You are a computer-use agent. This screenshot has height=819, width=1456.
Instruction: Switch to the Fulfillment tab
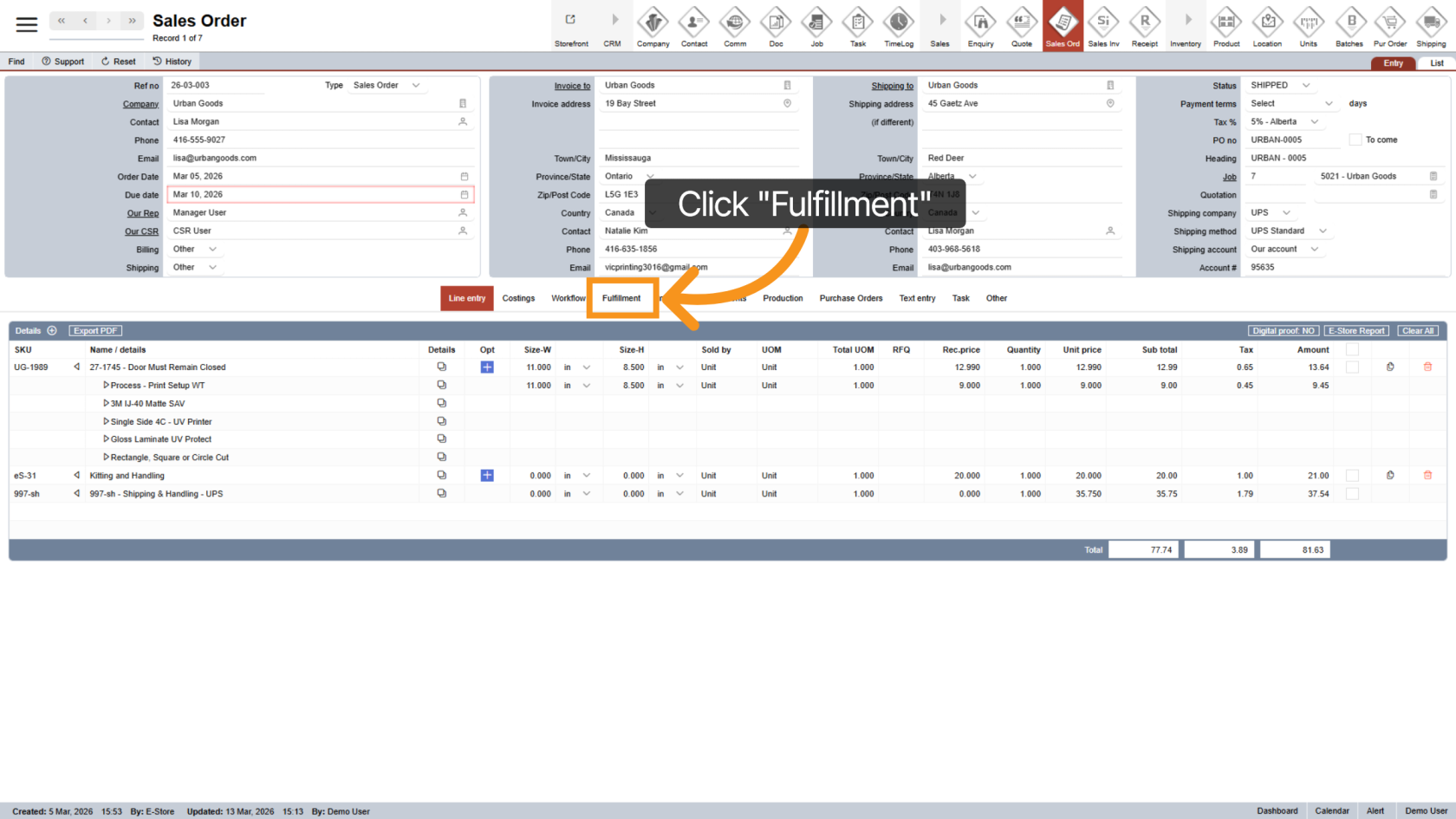coord(621,298)
